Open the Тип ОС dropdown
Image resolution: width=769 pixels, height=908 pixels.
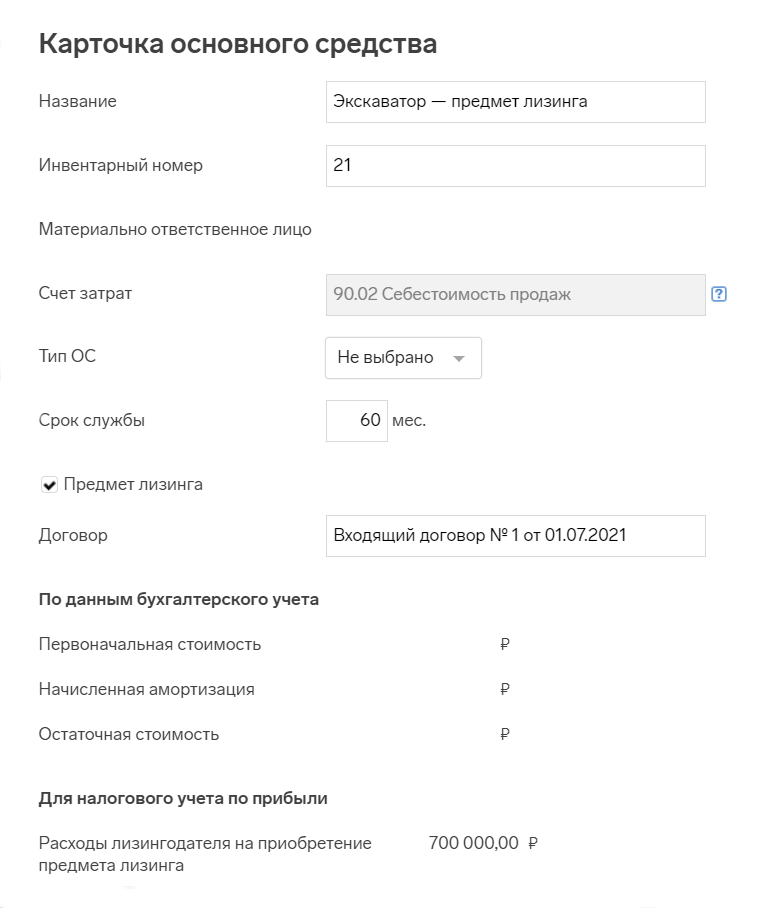(x=403, y=358)
